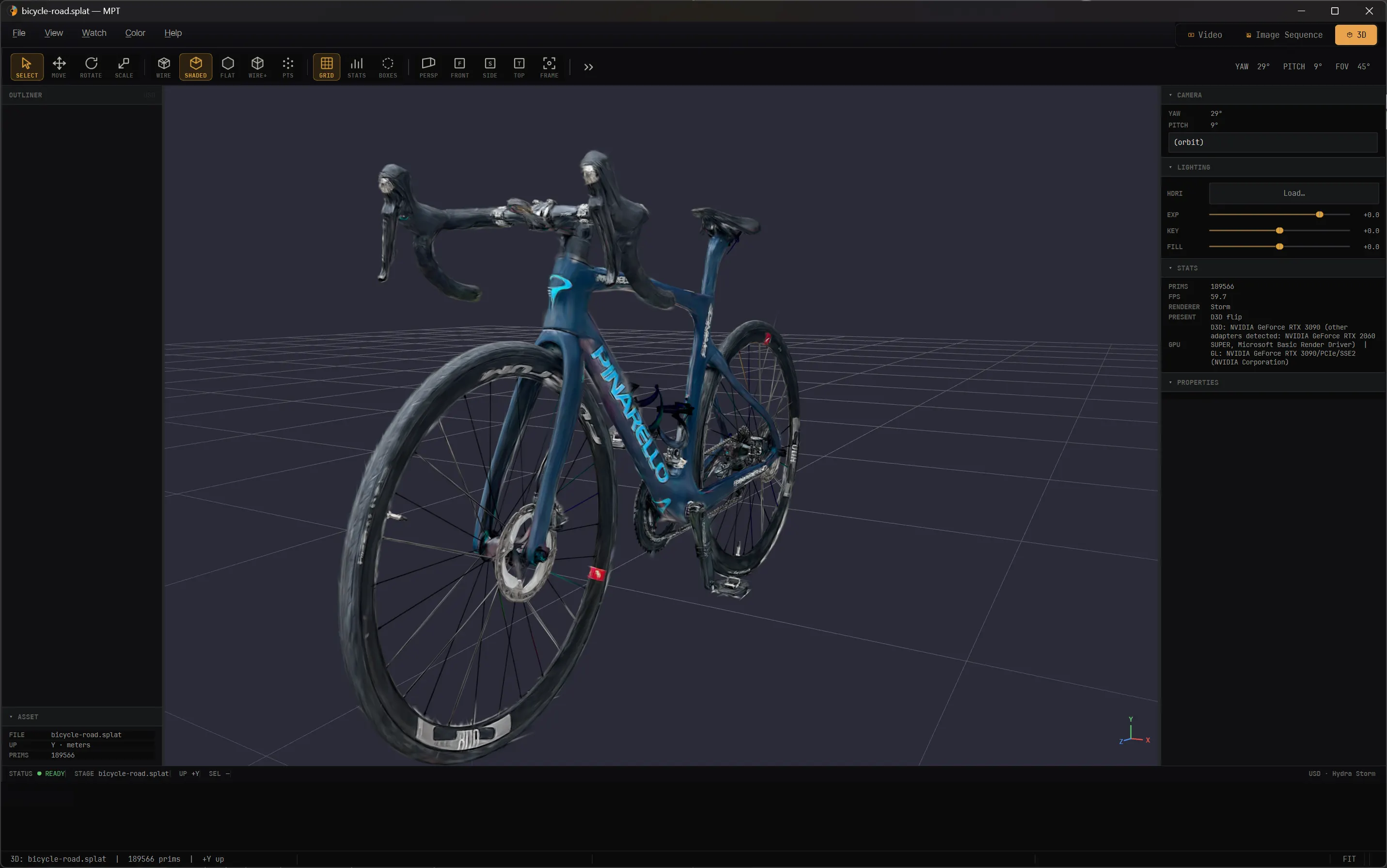The image size is (1387, 868).
Task: Open the Color menu
Action: pos(135,33)
